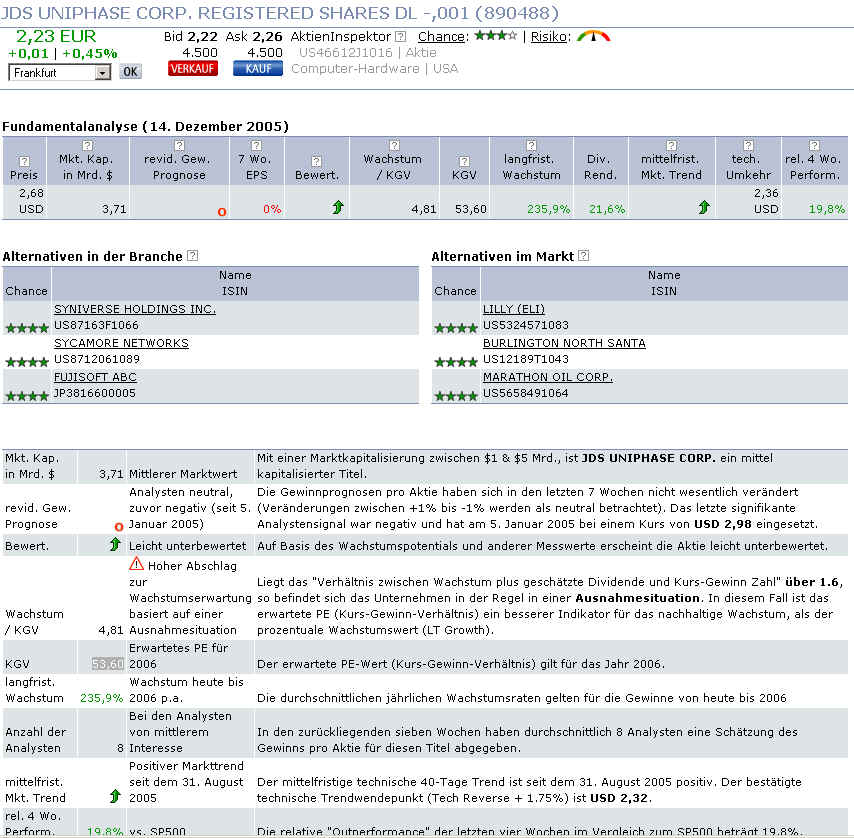Click help icon beside Alternativen im Markt
The image size is (854, 838).
584,256
